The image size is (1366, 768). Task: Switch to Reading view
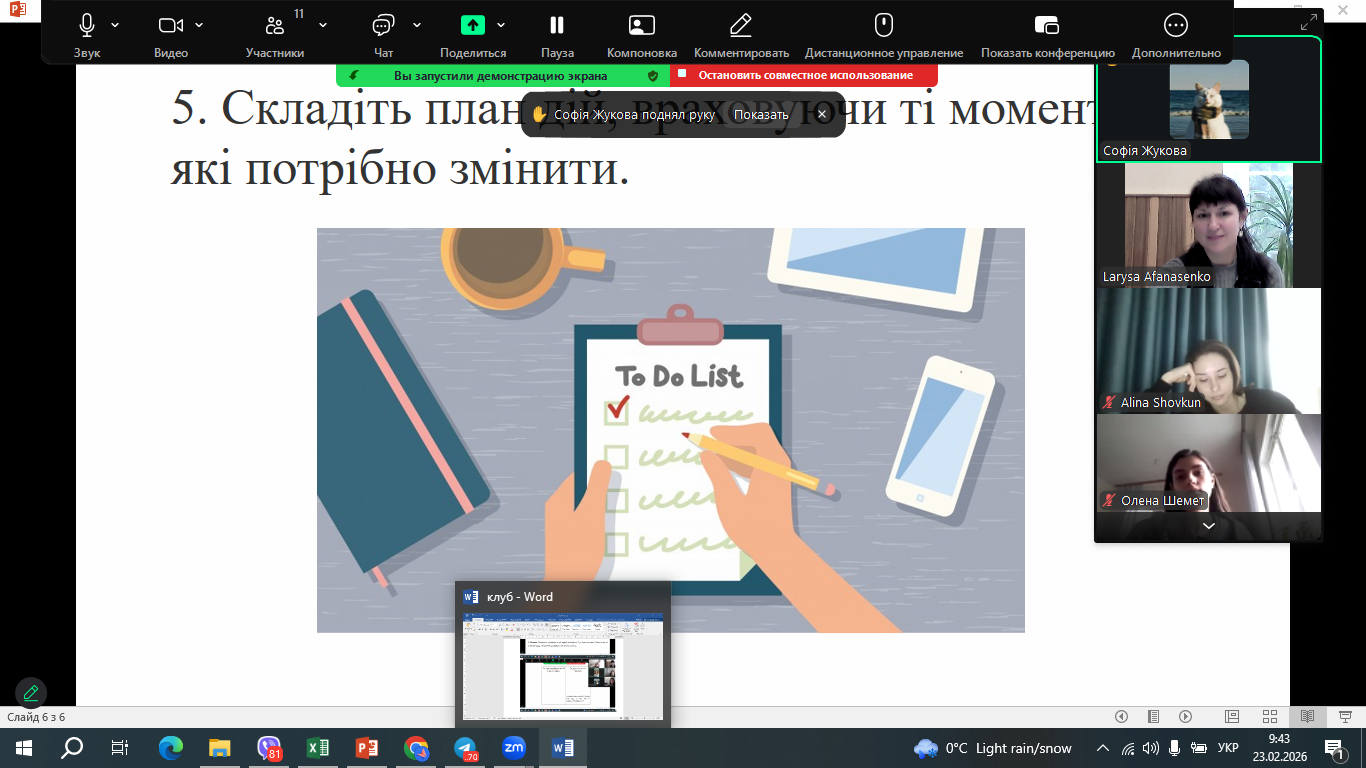click(x=1307, y=717)
